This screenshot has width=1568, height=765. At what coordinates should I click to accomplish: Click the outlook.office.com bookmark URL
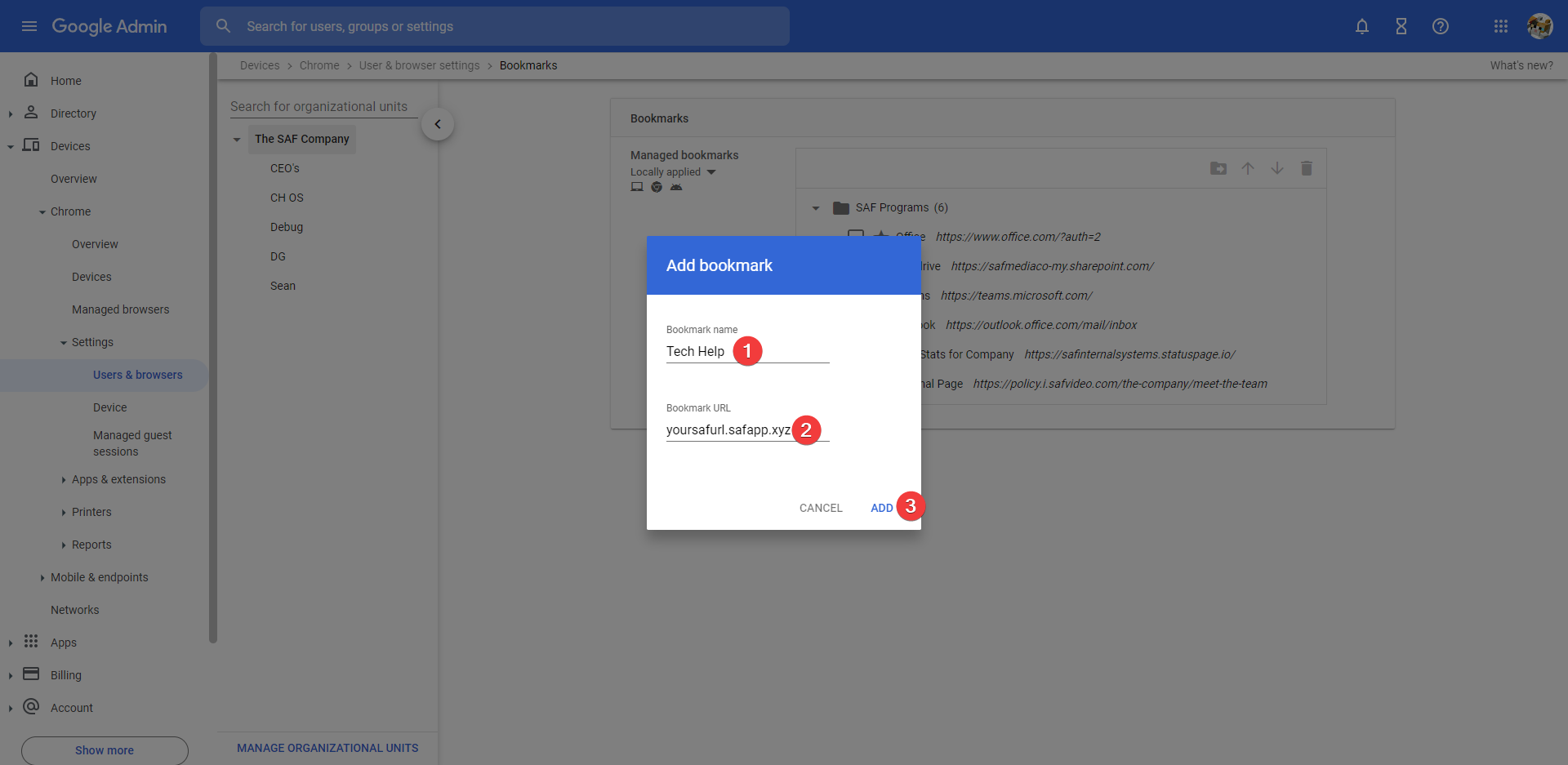(x=1041, y=325)
